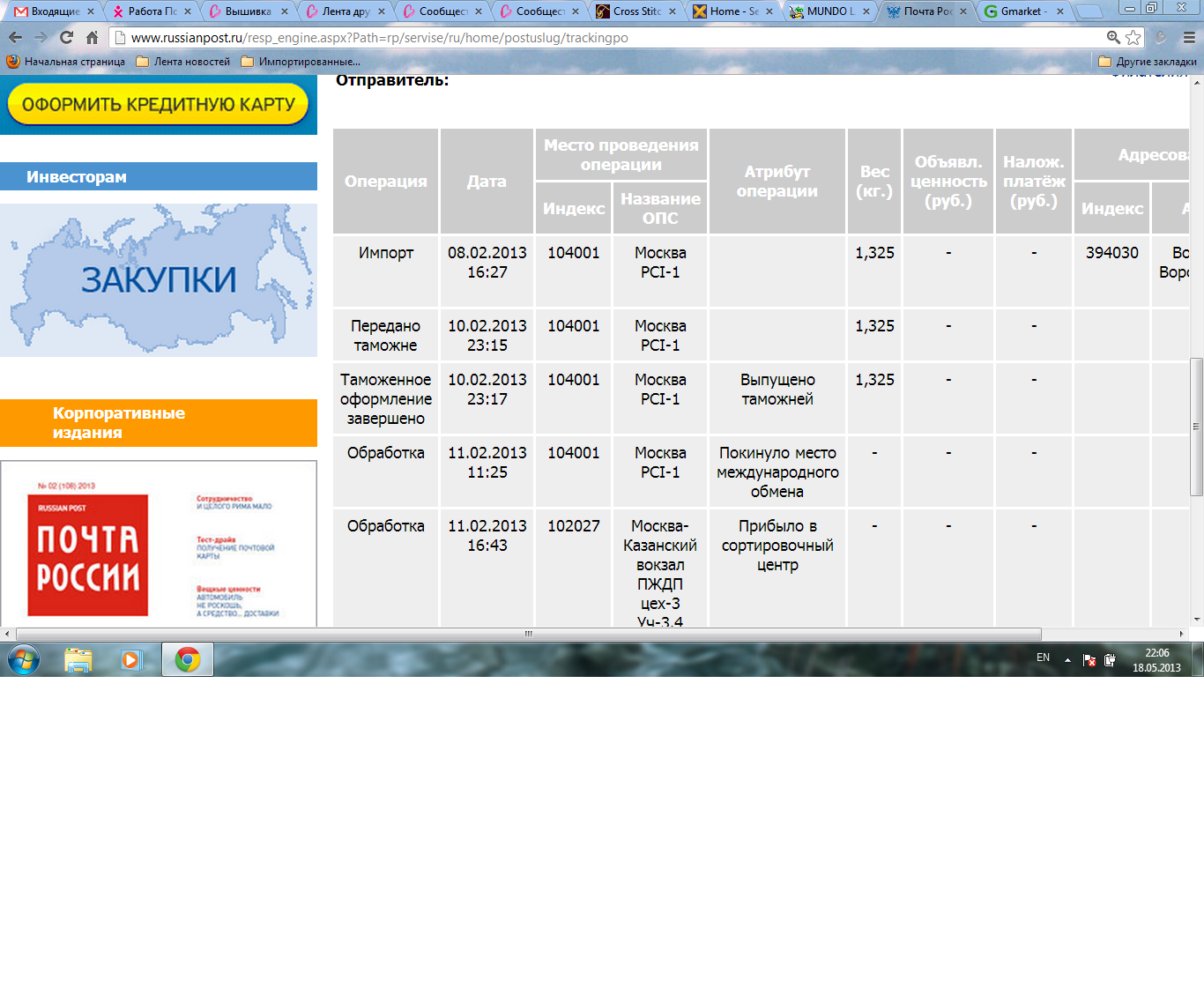The height and width of the screenshot is (988, 1204).
Task: Switch to the Gmarket tab
Action: pyautogui.click(x=1023, y=11)
